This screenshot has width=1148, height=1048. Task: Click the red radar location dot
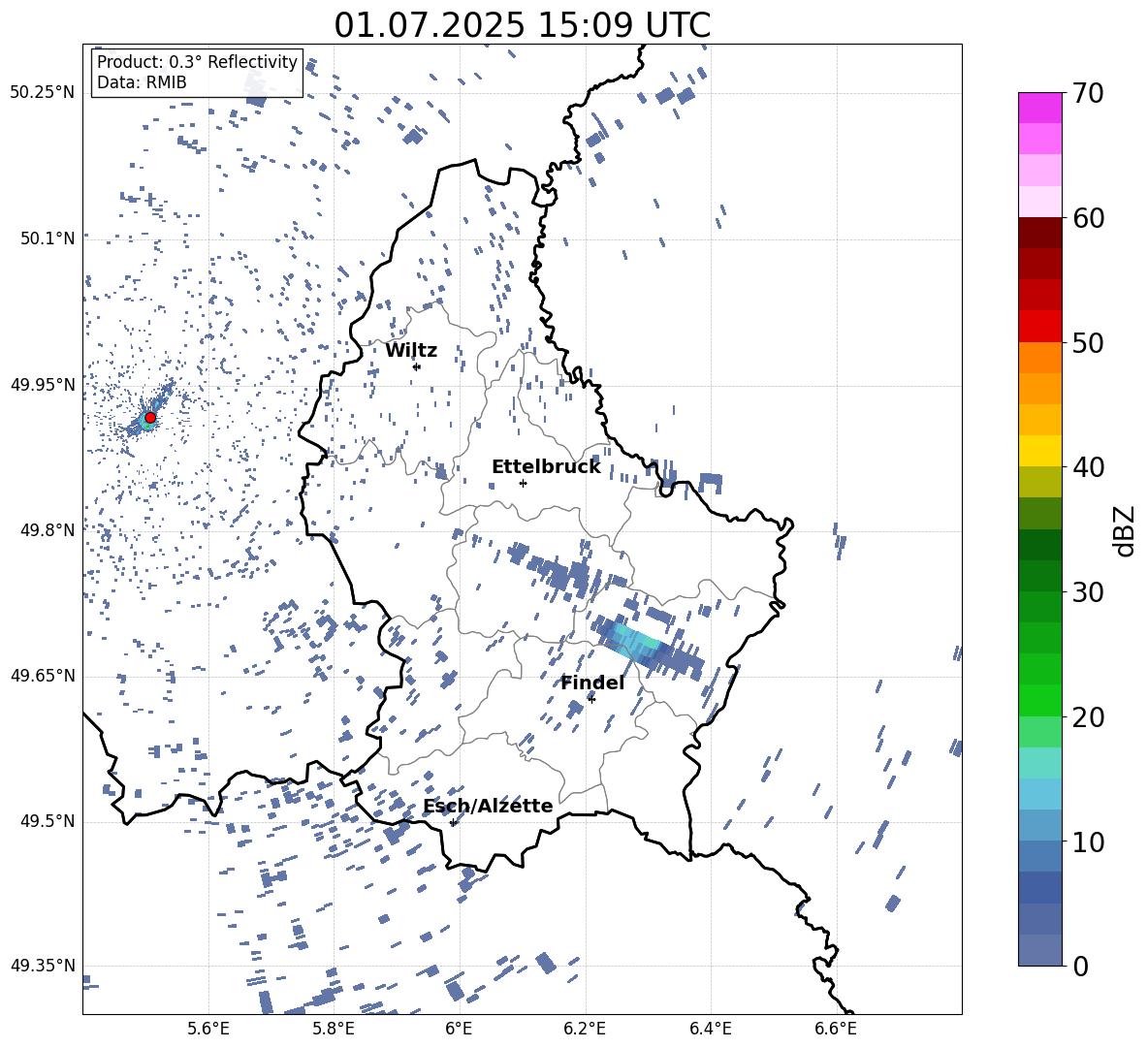click(150, 417)
